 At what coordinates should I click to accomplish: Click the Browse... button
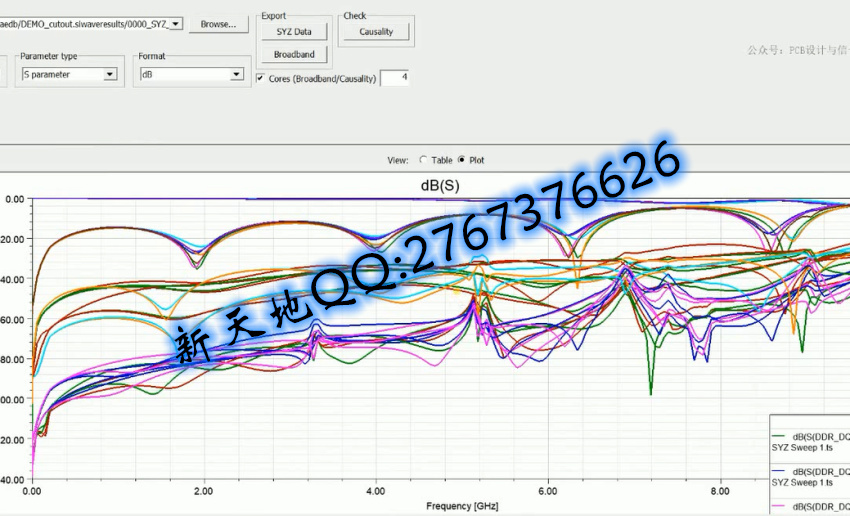click(x=218, y=24)
